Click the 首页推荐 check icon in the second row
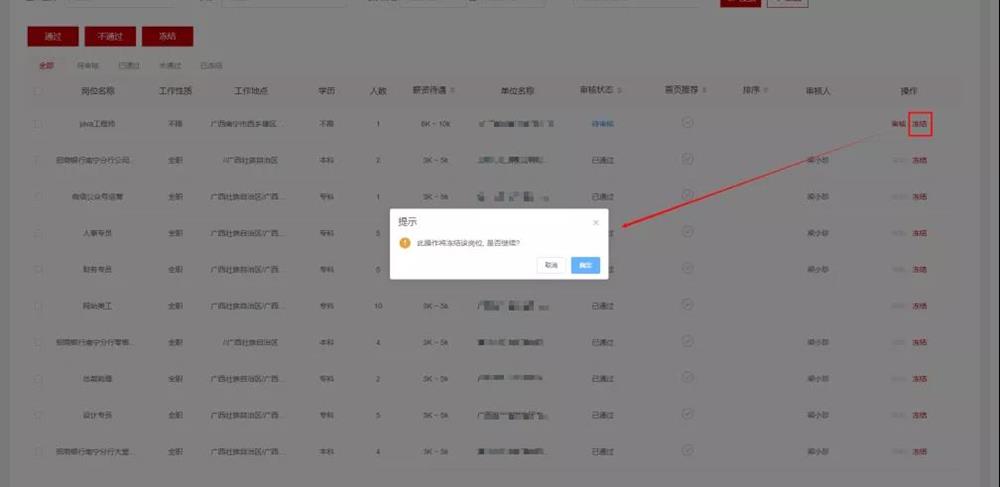Image resolution: width=1000 pixels, height=487 pixels. point(687,159)
